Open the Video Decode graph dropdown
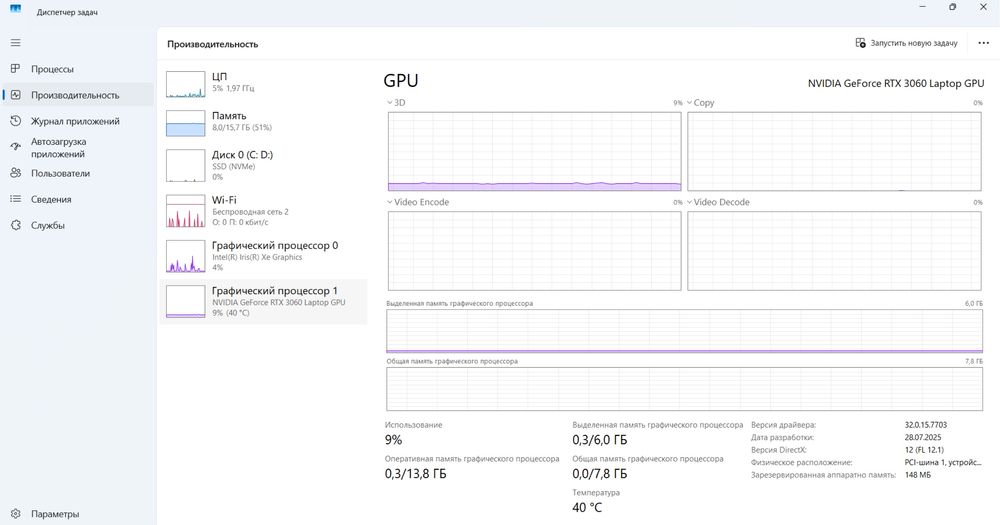The width and height of the screenshot is (1000, 525). (690, 202)
